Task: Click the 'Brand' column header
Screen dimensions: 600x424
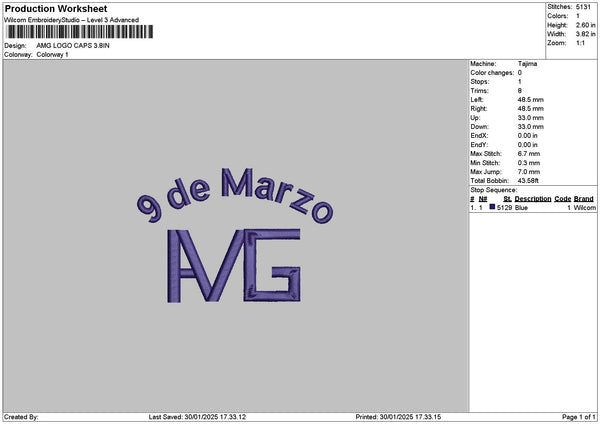Action: pyautogui.click(x=584, y=199)
